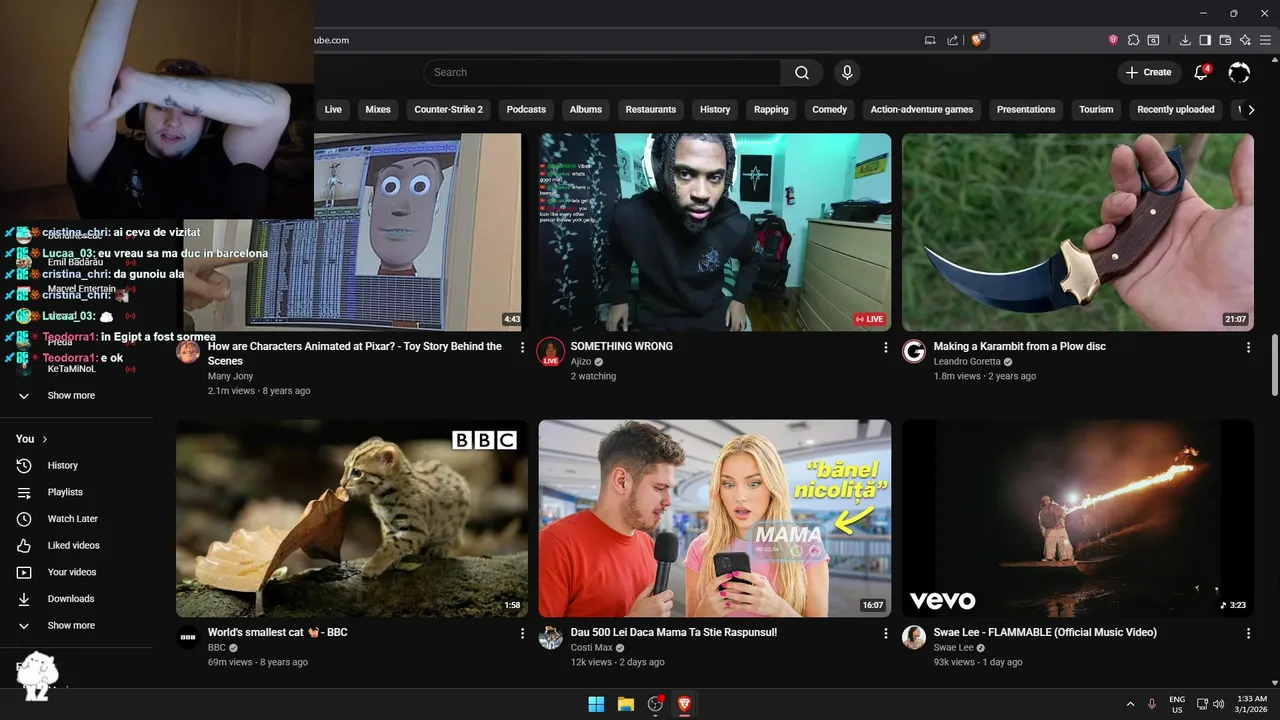The image size is (1280, 720).
Task: Open the Many Jony channel link
Action: tap(230, 376)
